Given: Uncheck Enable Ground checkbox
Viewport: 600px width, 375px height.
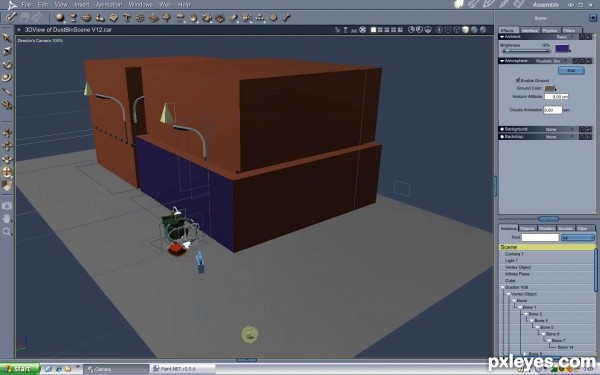Looking at the screenshot, I should point(518,80).
